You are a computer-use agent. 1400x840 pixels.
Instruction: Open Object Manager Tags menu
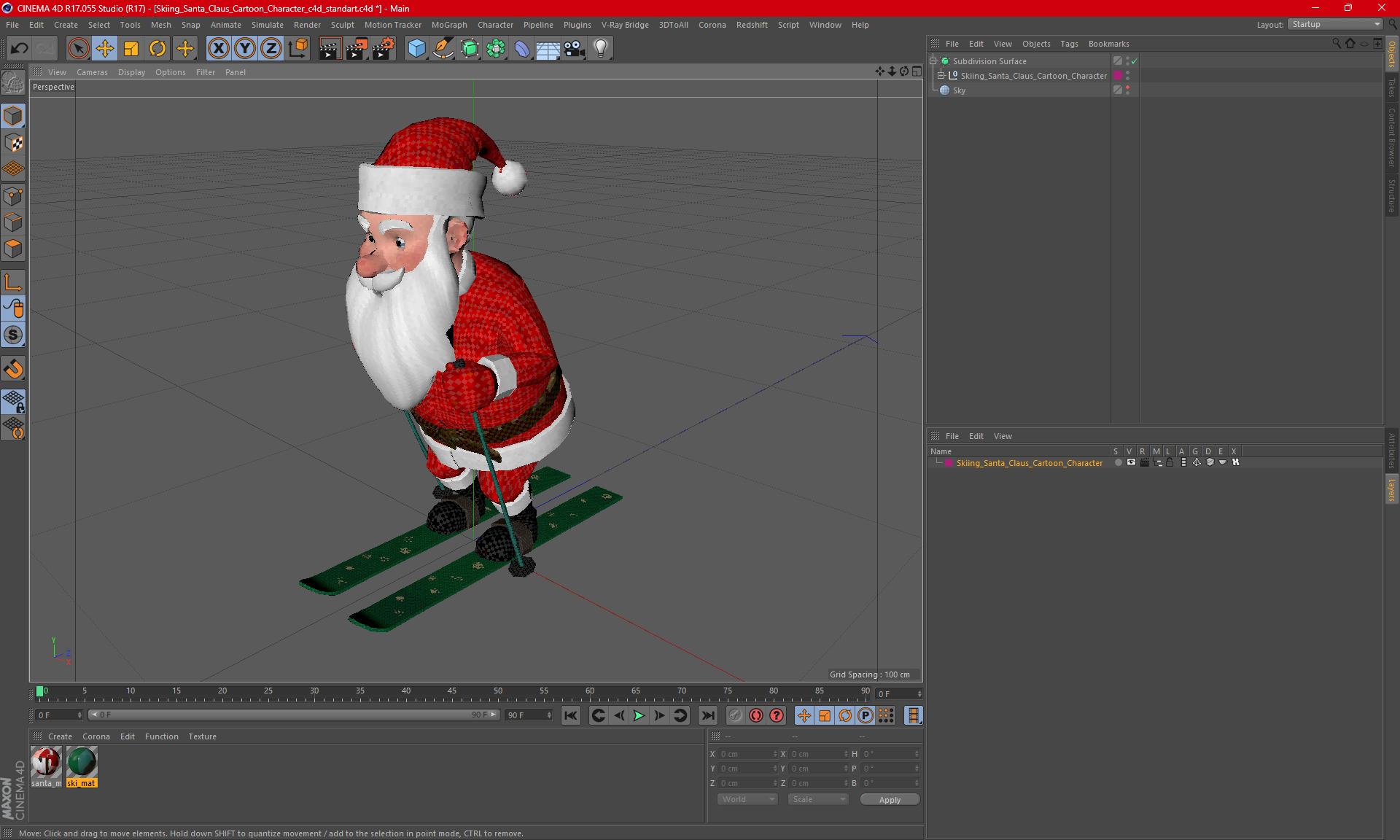click(x=1069, y=44)
